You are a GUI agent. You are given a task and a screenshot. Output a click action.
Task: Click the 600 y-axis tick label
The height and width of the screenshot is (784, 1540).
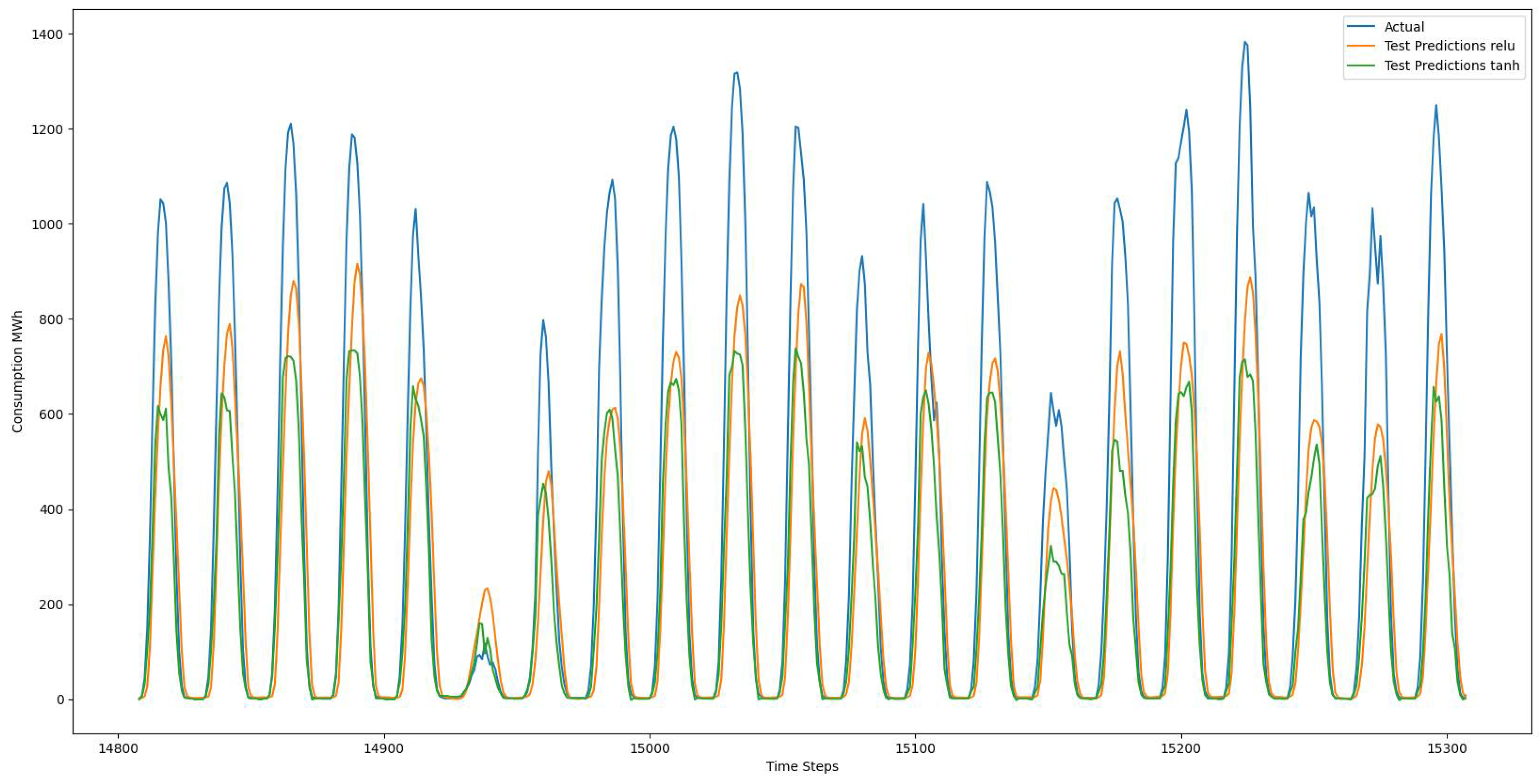51,415
